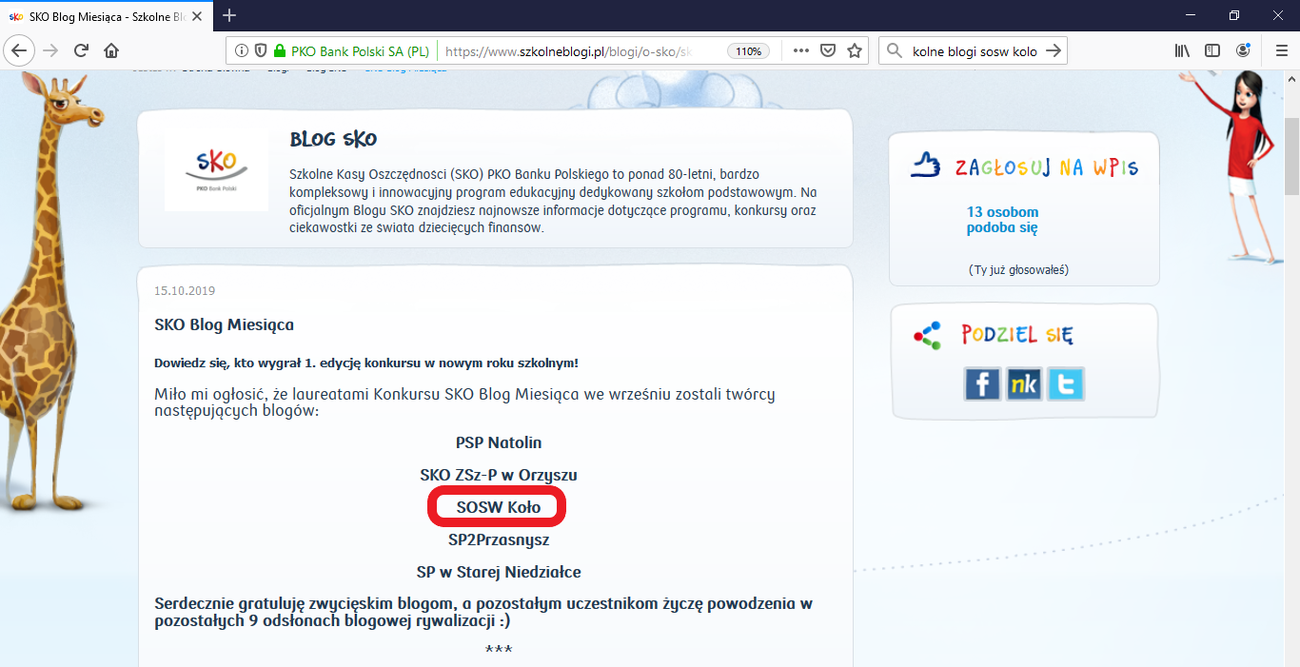Open tracking protection shield icon
Screen dimensions: 1300x667
click(x=259, y=51)
